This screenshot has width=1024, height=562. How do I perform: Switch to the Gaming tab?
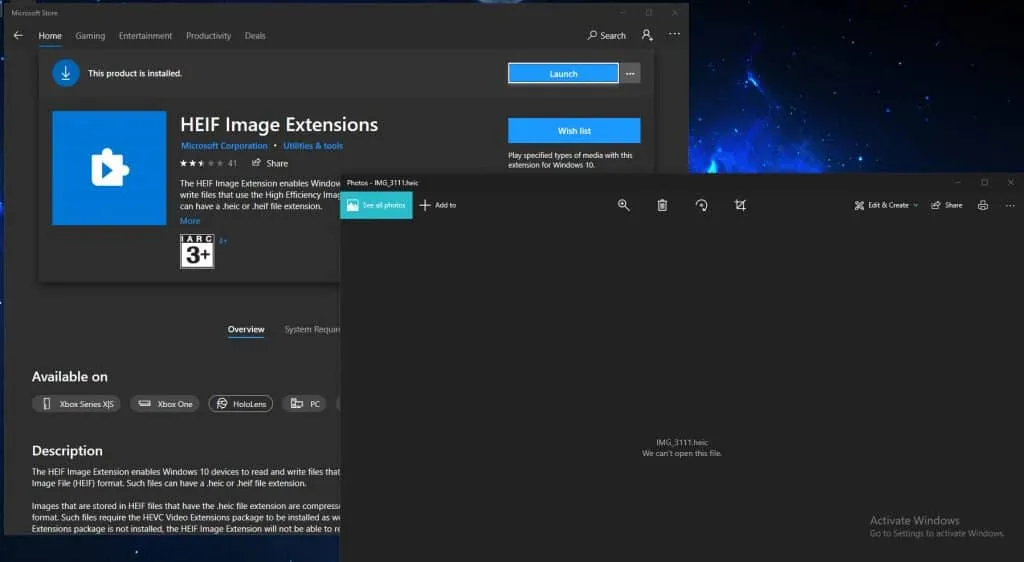pyautogui.click(x=90, y=36)
